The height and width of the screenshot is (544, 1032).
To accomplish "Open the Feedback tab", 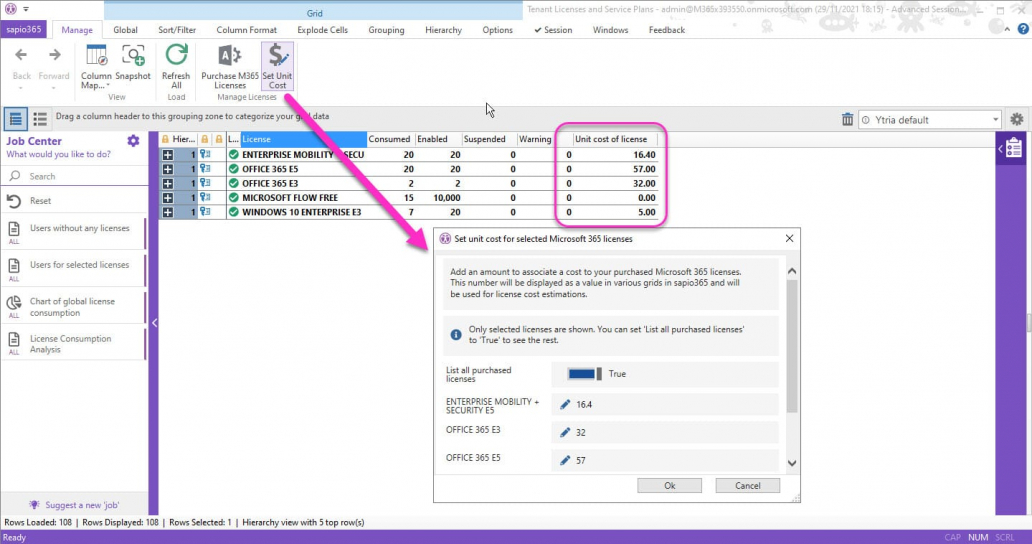I will (667, 30).
